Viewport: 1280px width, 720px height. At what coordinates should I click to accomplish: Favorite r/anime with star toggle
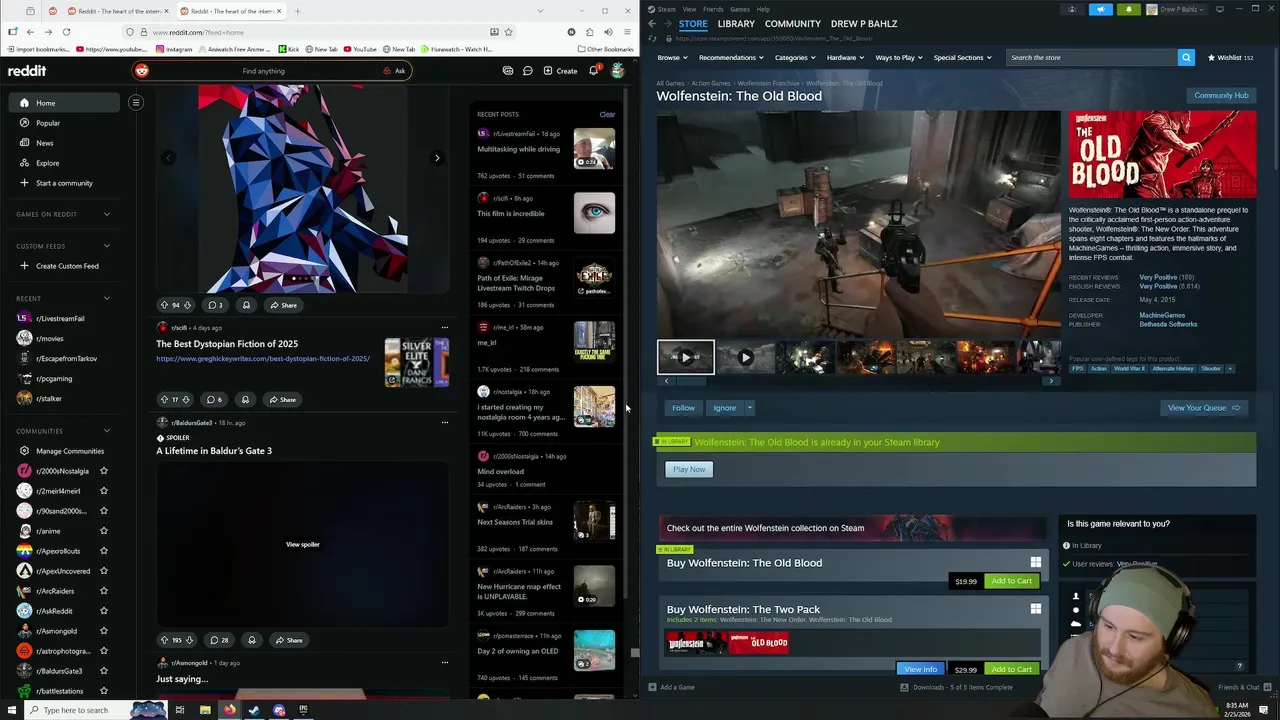click(104, 531)
